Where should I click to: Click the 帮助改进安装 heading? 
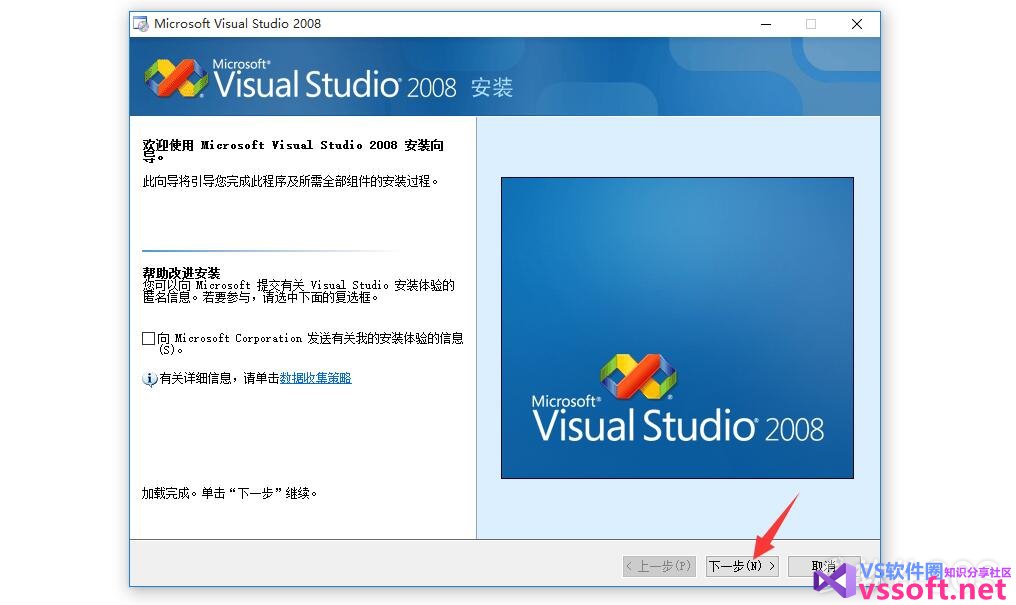181,273
